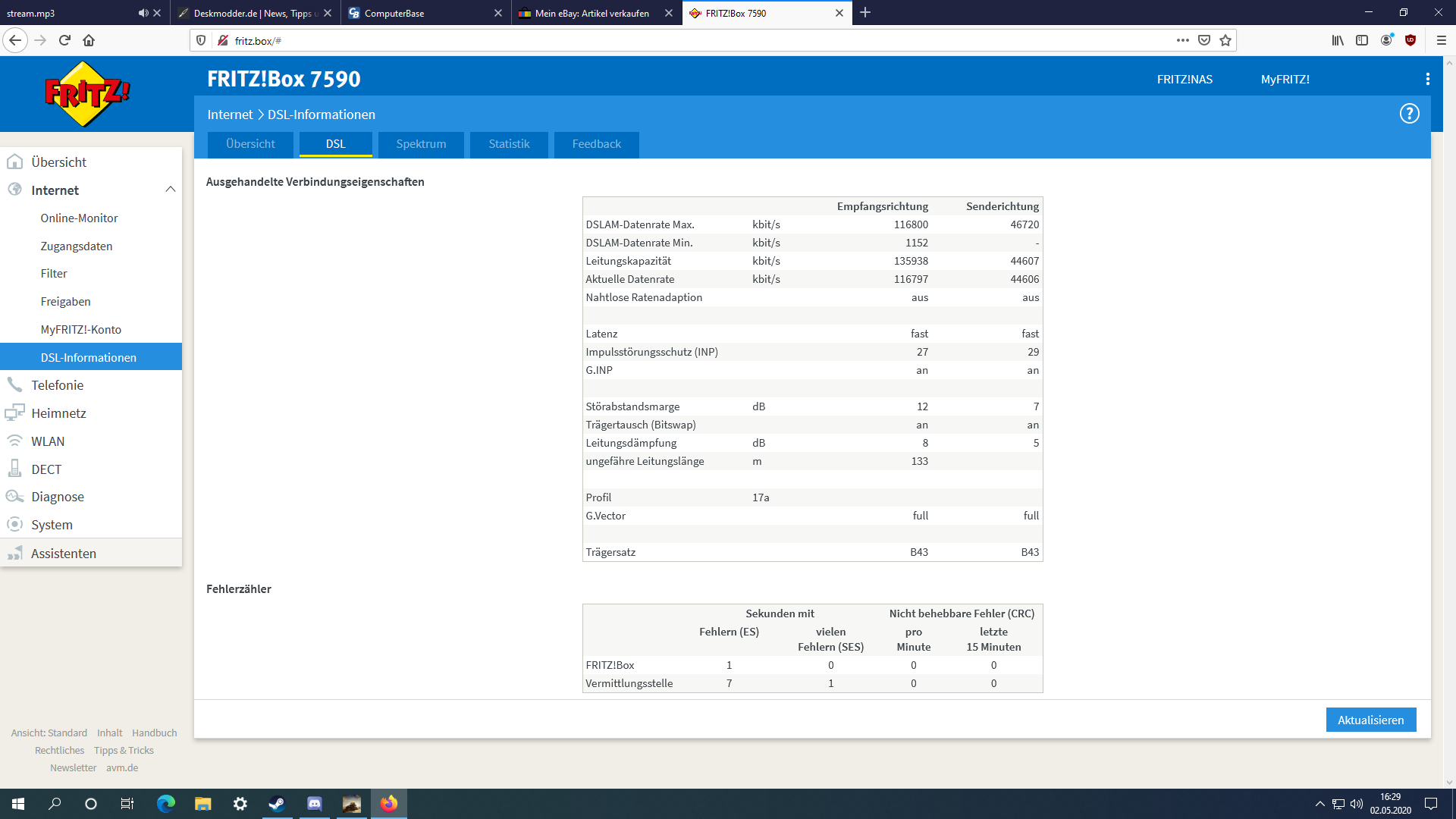Switch to the Statistik tab
1456x819 pixels.
tap(509, 144)
